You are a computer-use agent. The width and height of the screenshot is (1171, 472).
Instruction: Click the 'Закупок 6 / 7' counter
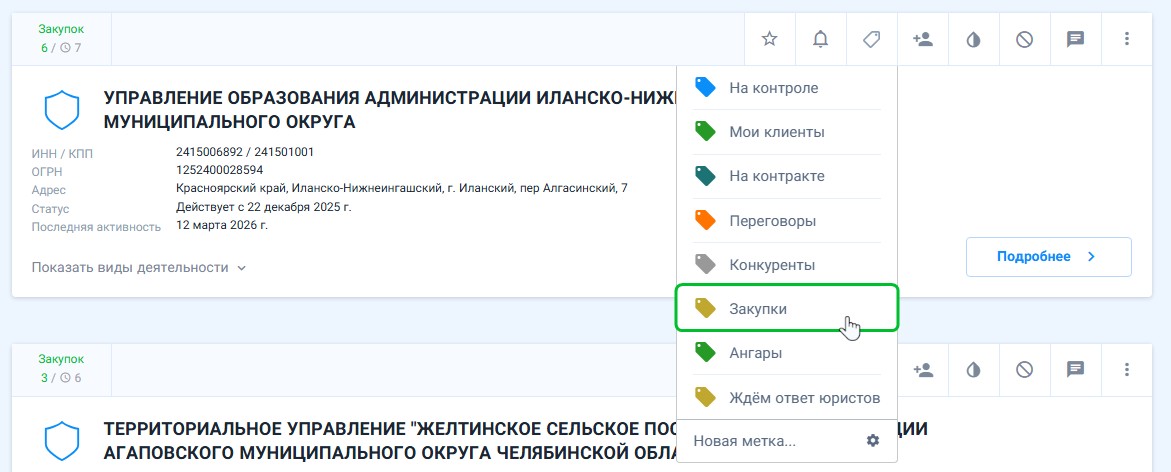click(61, 39)
